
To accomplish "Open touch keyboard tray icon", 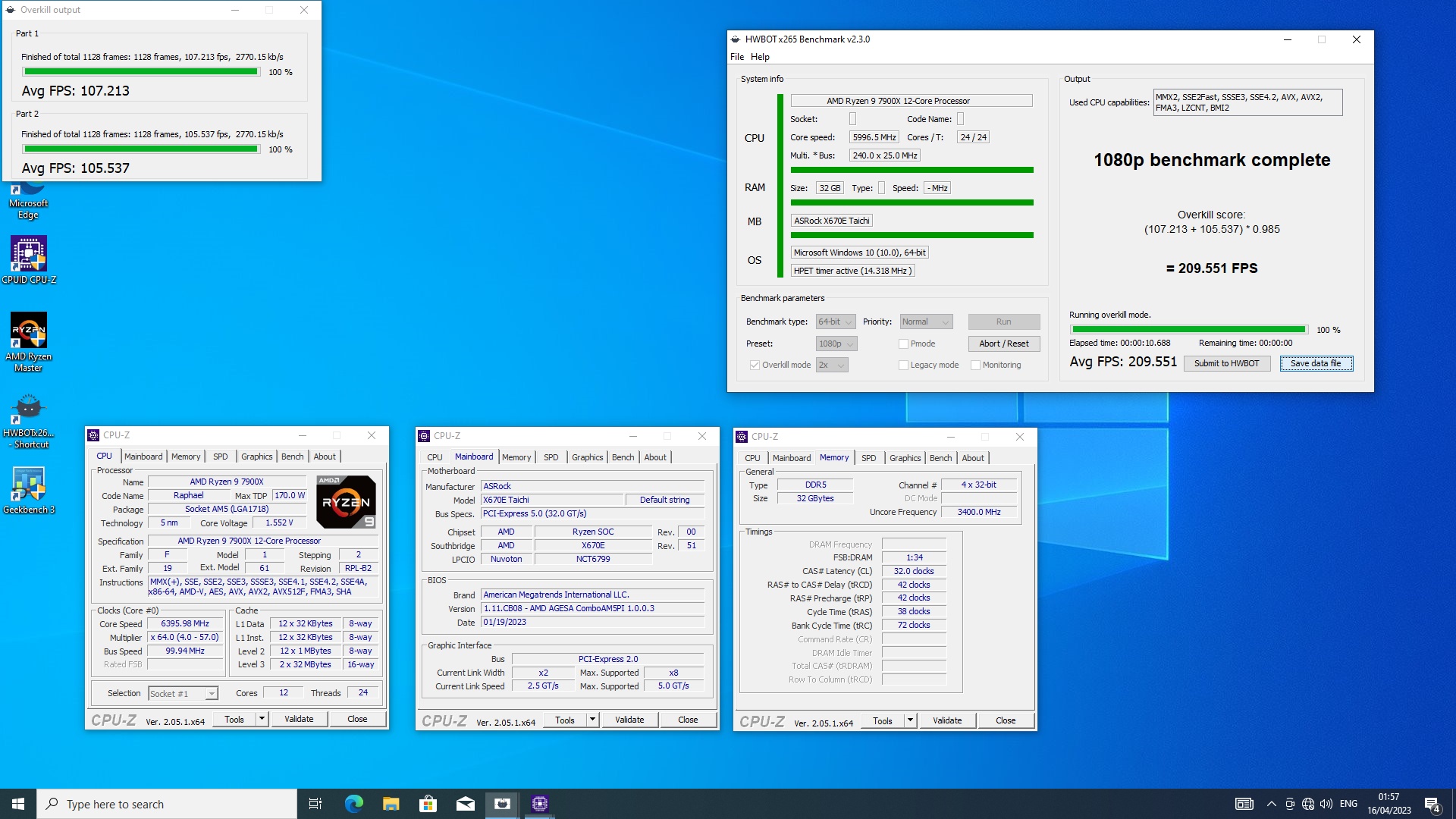I will point(1244,804).
